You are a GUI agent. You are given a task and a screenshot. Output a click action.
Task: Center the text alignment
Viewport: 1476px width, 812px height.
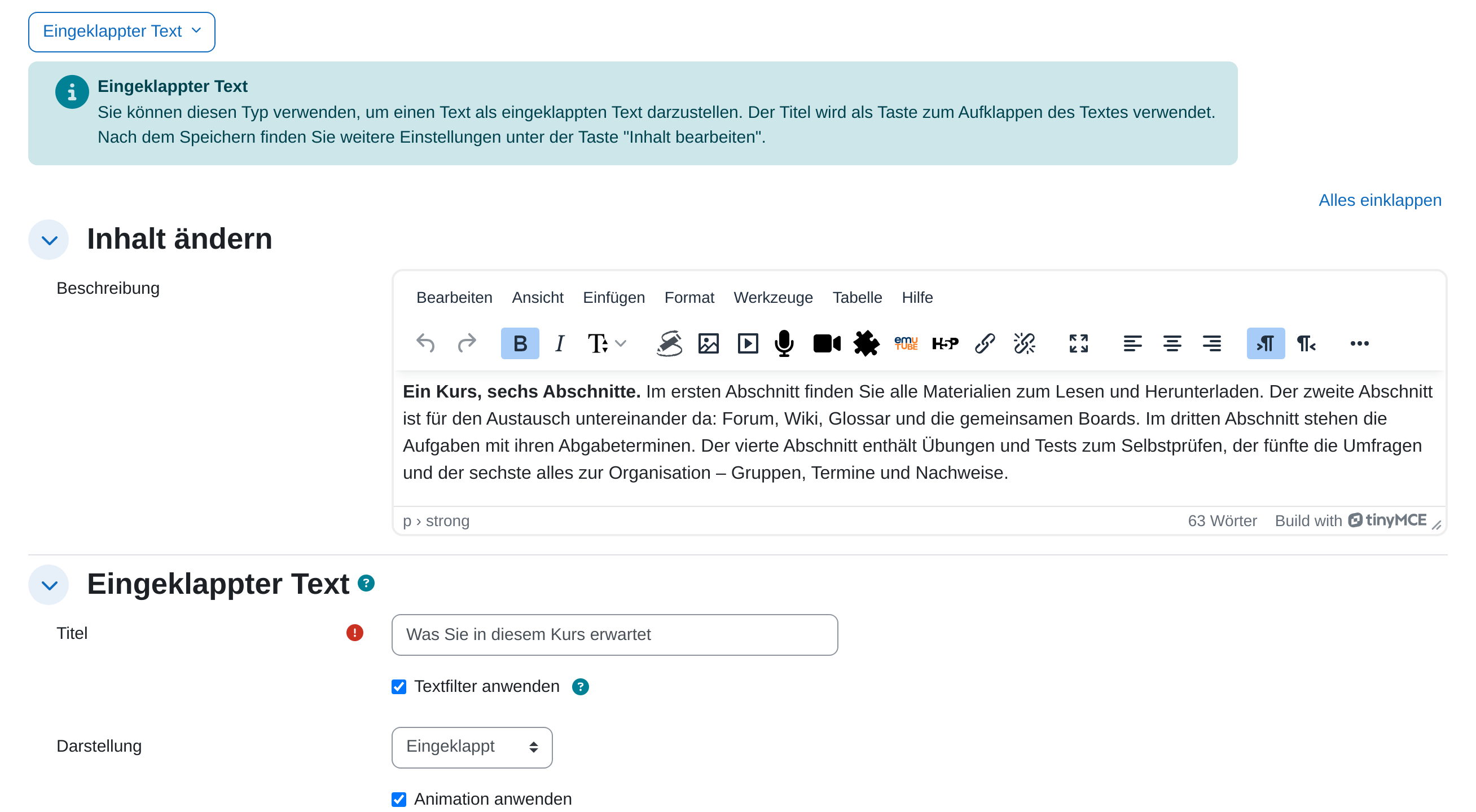point(1172,343)
